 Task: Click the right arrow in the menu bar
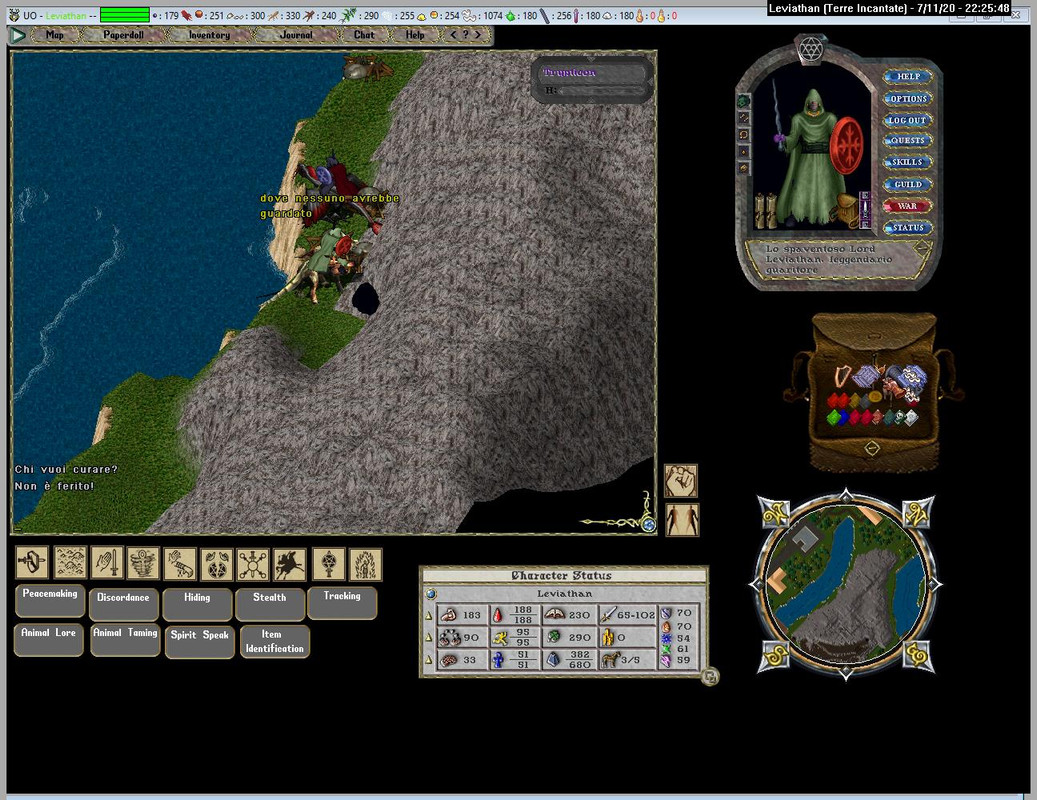coord(478,34)
